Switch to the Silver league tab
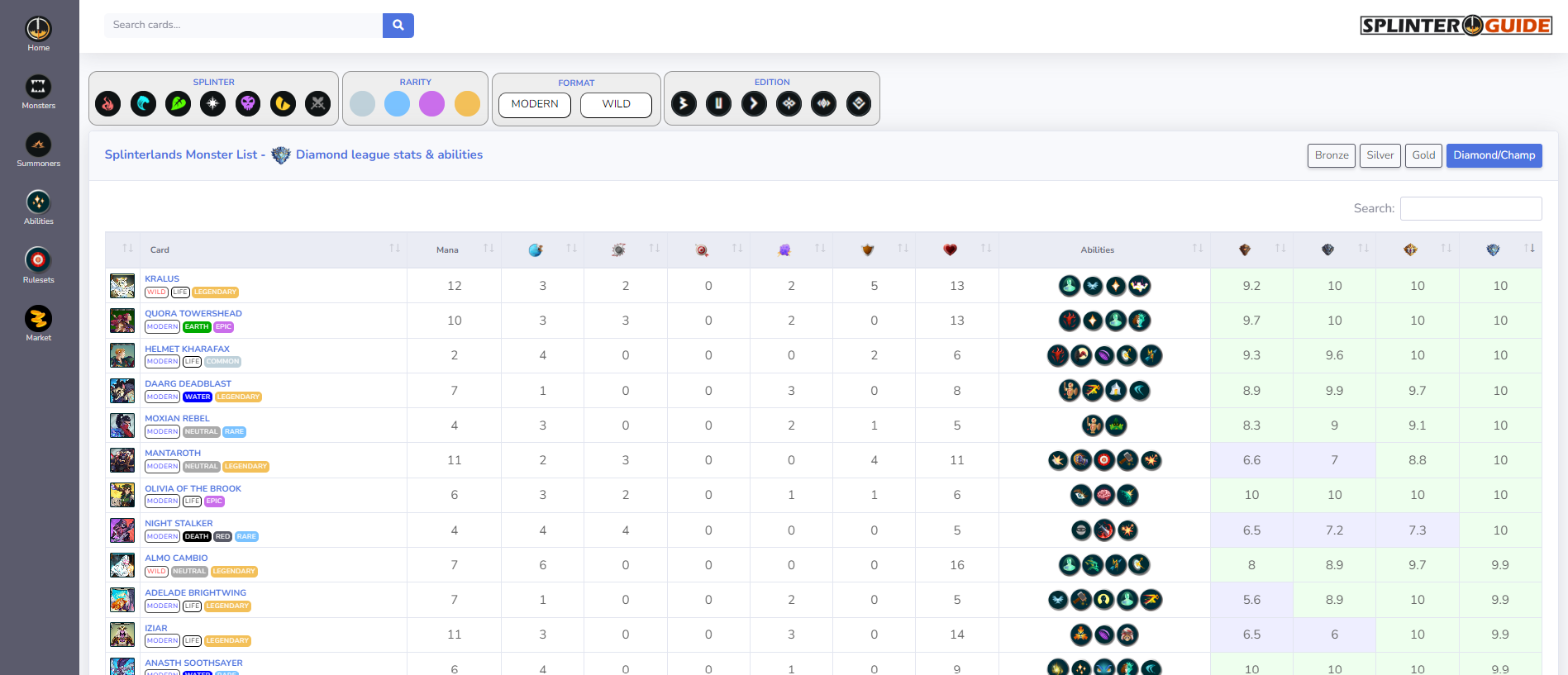 (x=1380, y=155)
